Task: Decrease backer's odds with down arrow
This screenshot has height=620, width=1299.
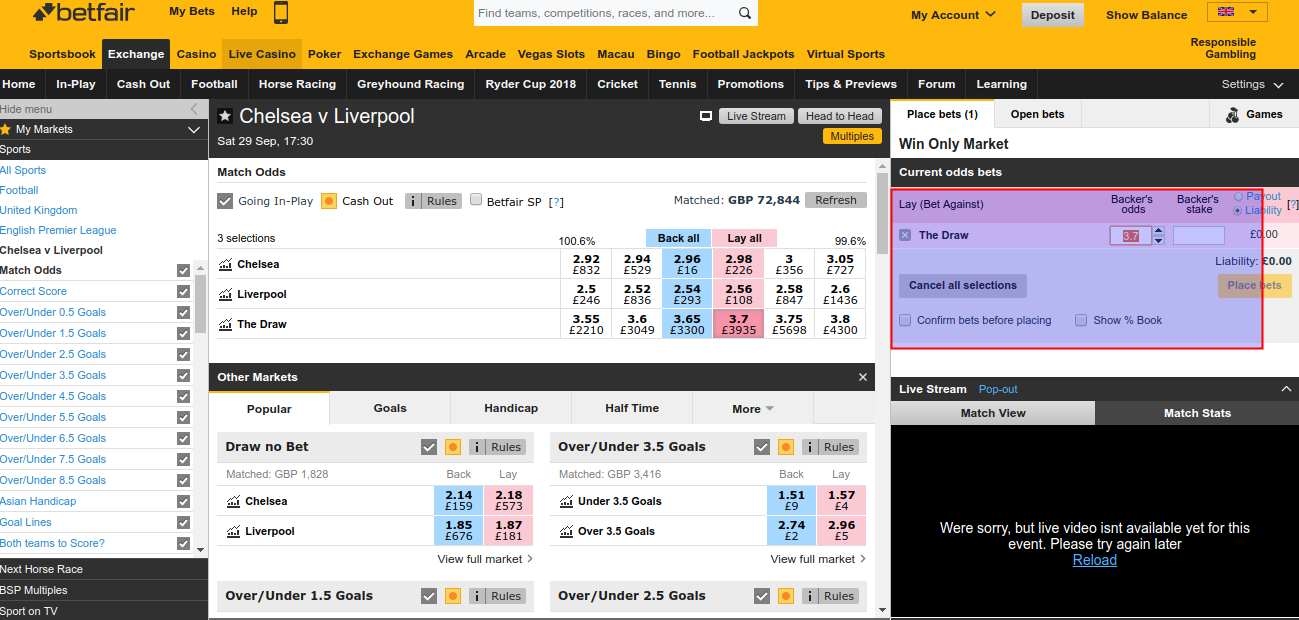Action: click(x=1159, y=240)
